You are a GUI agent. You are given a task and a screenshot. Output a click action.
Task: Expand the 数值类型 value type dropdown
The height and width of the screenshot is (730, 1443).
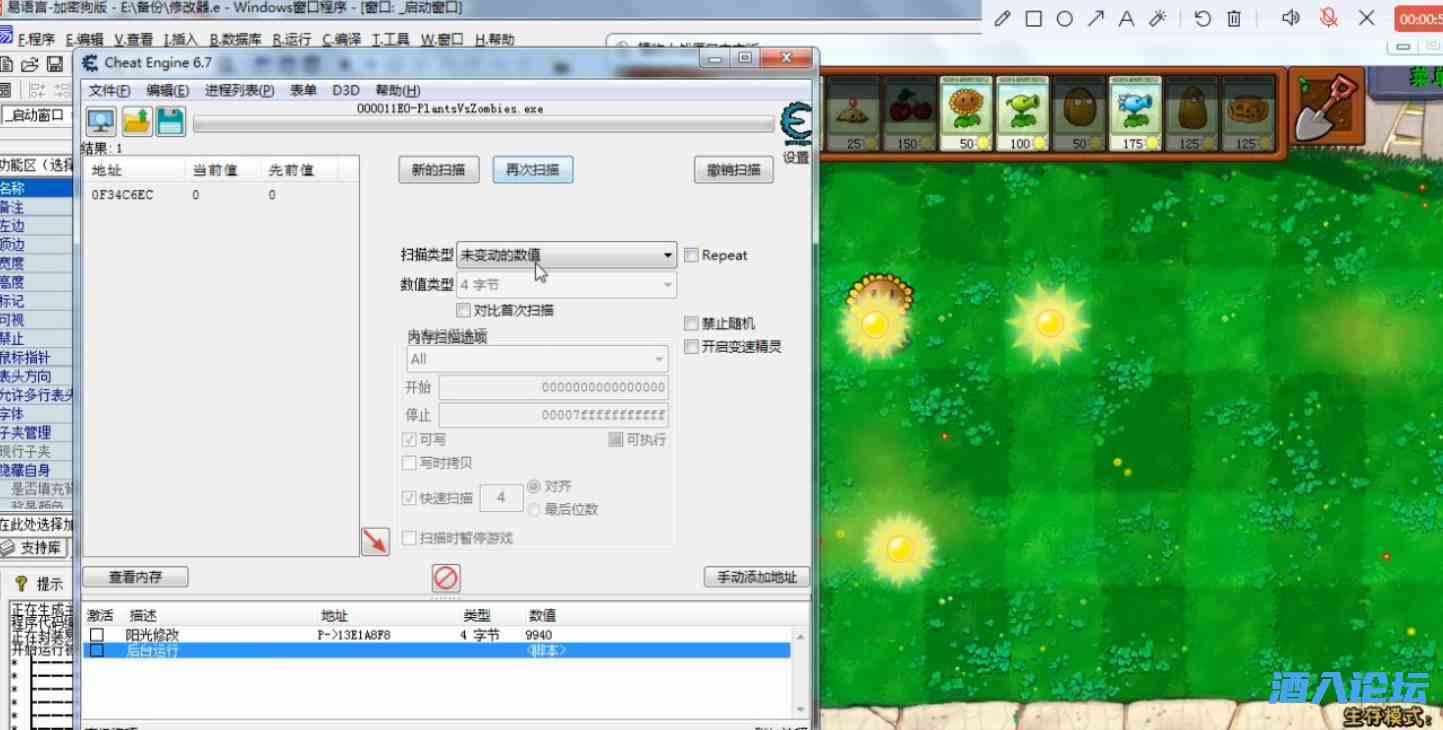coord(566,285)
